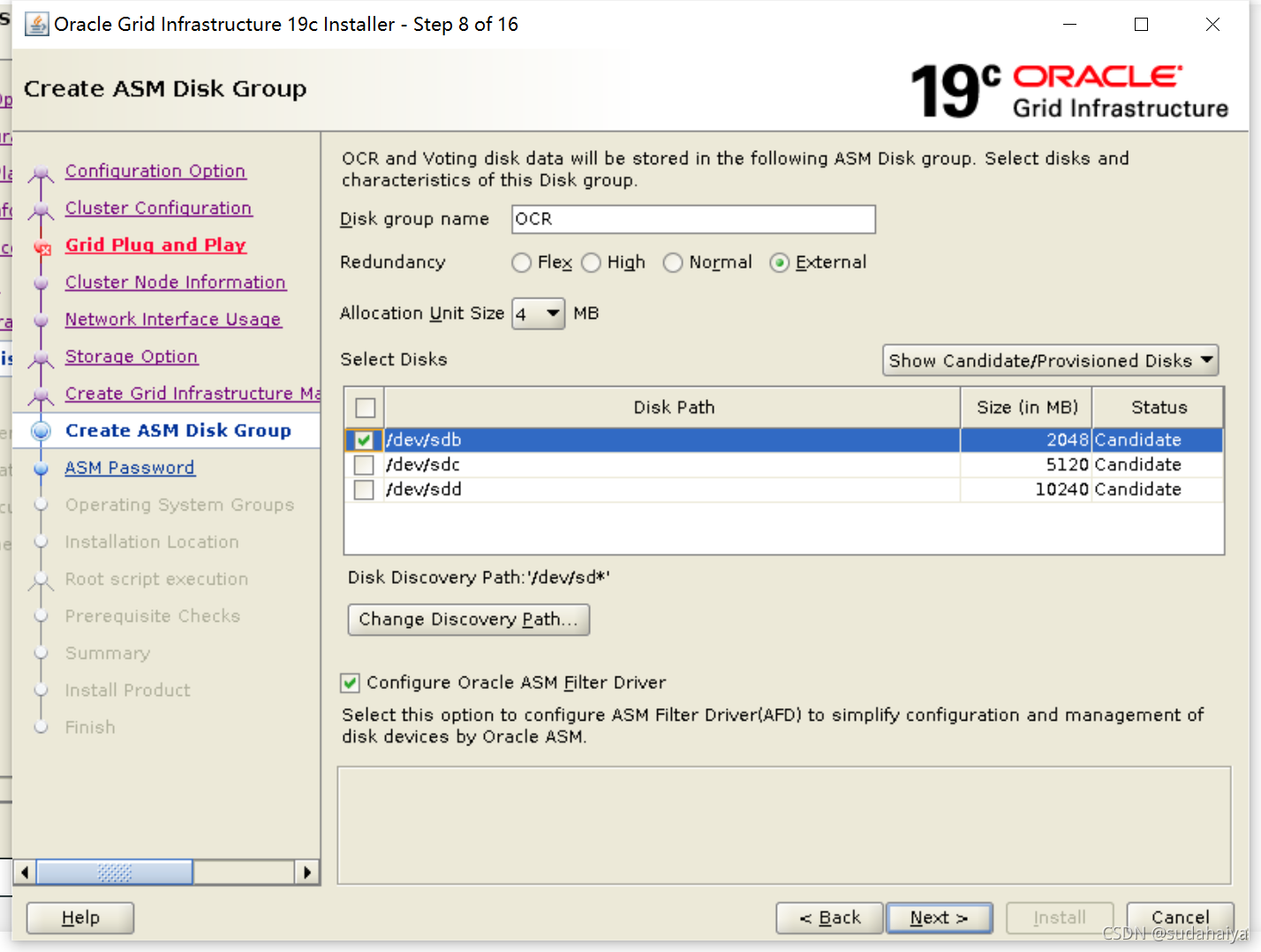Click the Disk group name field
Image resolution: width=1261 pixels, height=952 pixels.
tap(693, 220)
